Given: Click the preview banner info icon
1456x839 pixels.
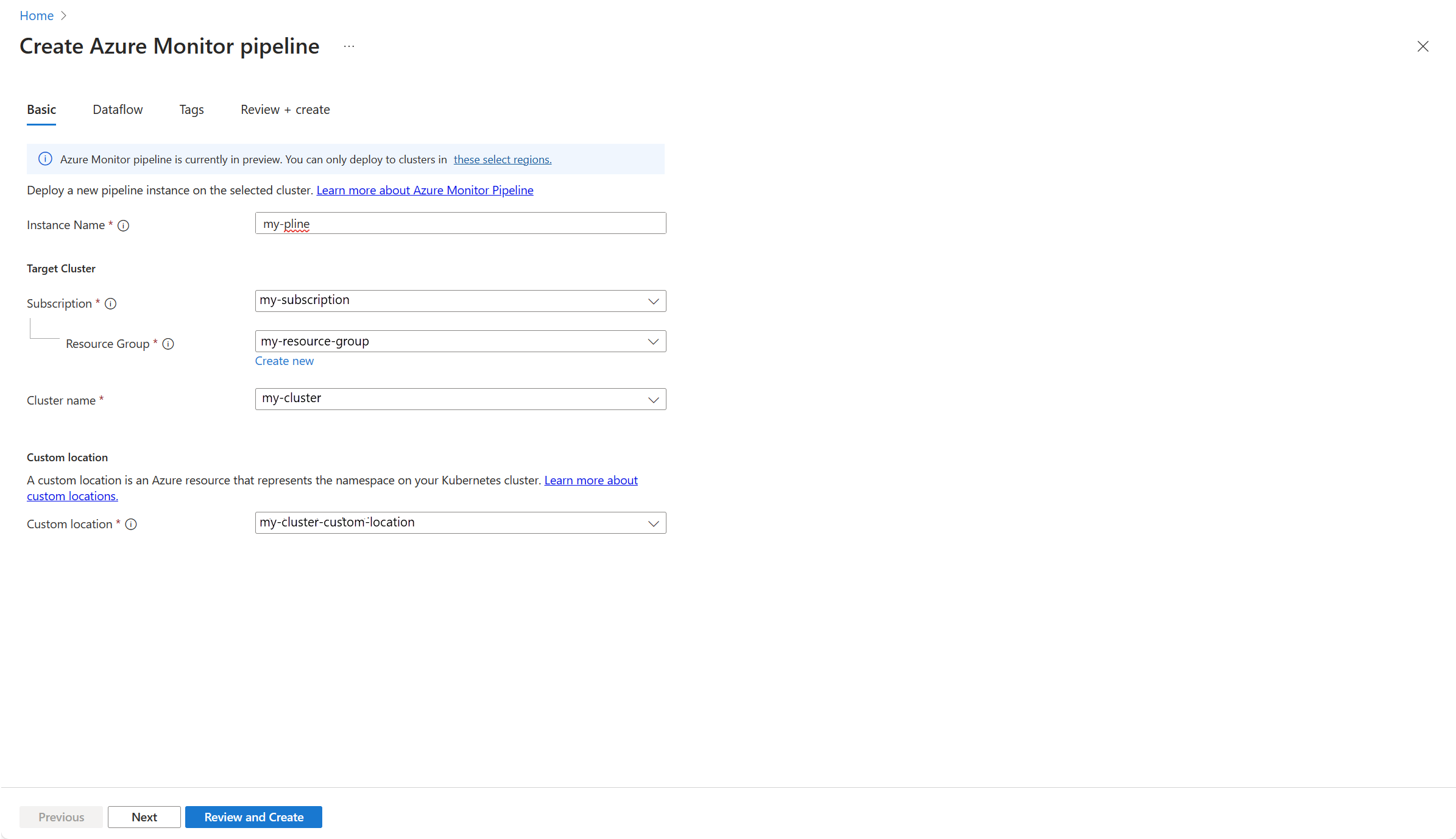Looking at the screenshot, I should point(46,159).
